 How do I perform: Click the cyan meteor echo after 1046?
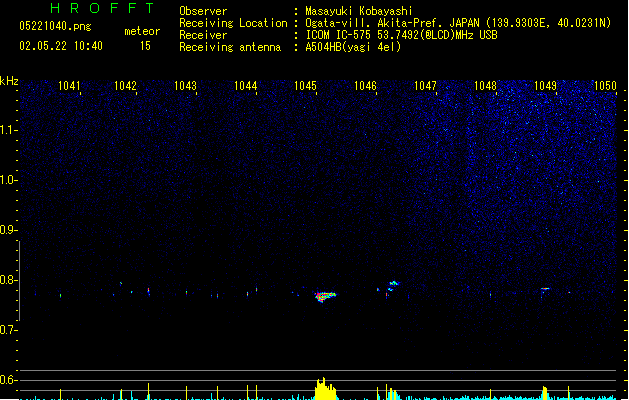pyautogui.click(x=393, y=285)
